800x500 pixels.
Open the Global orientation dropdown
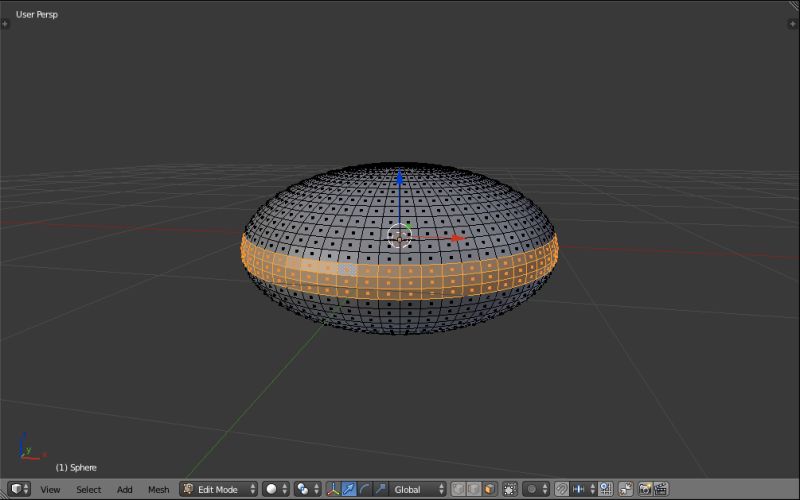pyautogui.click(x=417, y=489)
